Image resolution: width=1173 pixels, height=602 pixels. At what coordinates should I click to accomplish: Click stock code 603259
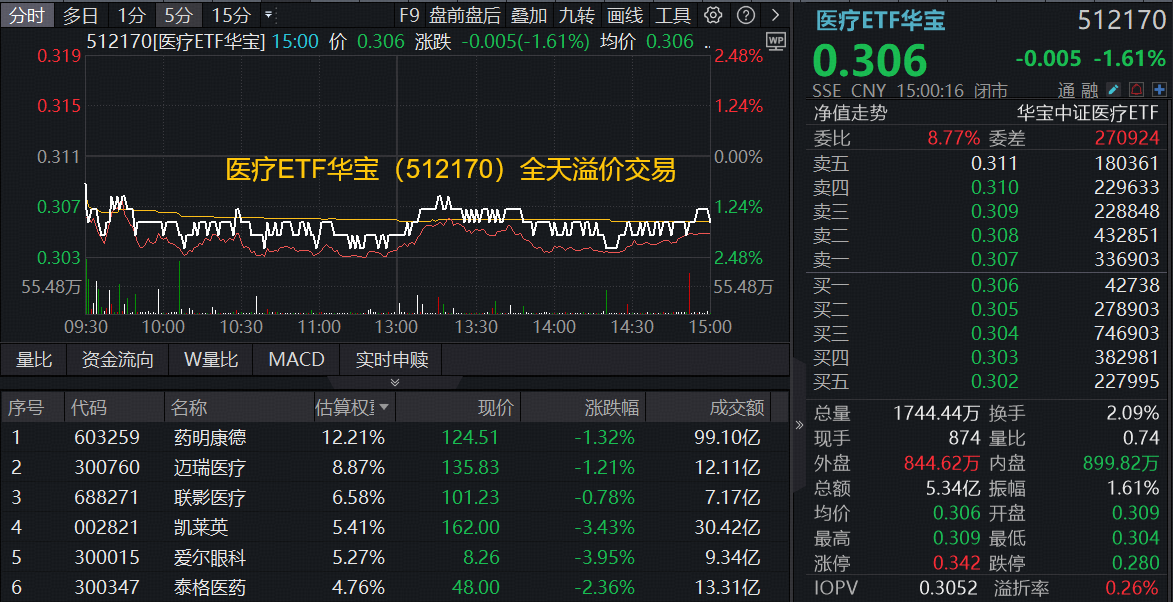107,437
